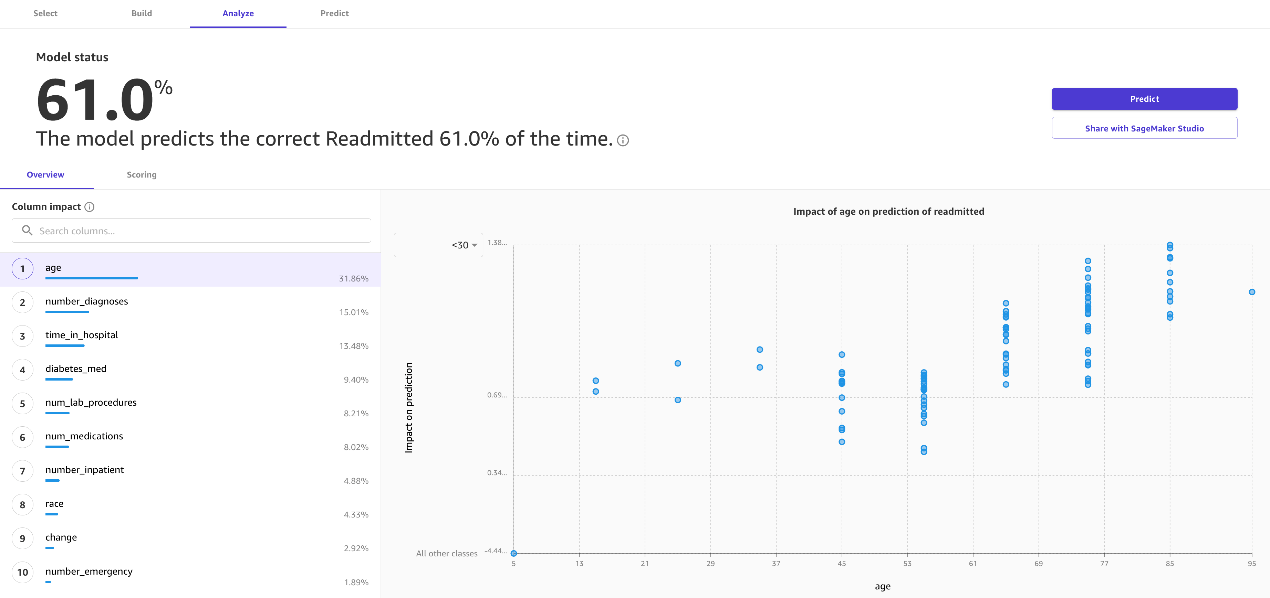Click the data point at age 95
This screenshot has width=1270, height=598.
tap(1252, 292)
